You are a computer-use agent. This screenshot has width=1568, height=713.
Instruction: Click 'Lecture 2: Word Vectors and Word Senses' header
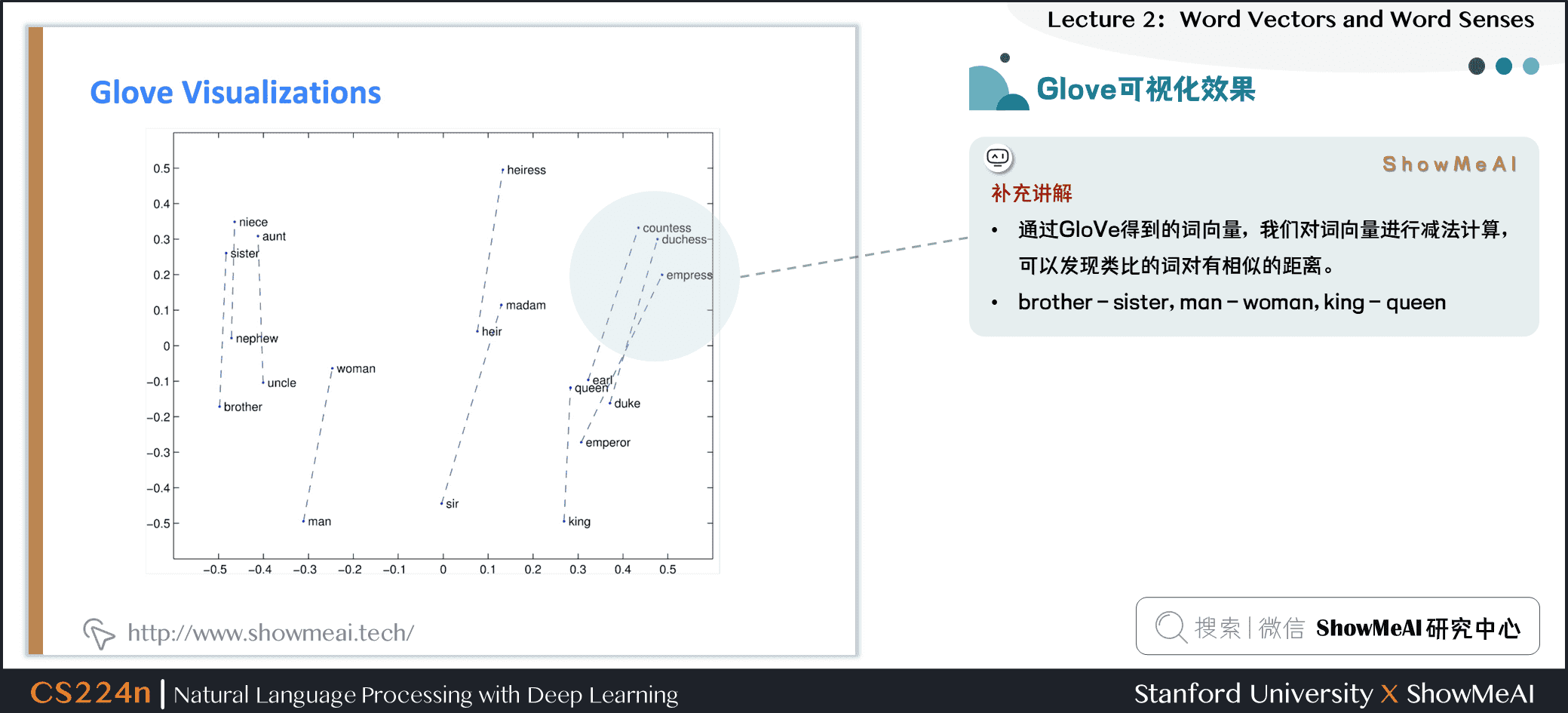(x=1290, y=20)
